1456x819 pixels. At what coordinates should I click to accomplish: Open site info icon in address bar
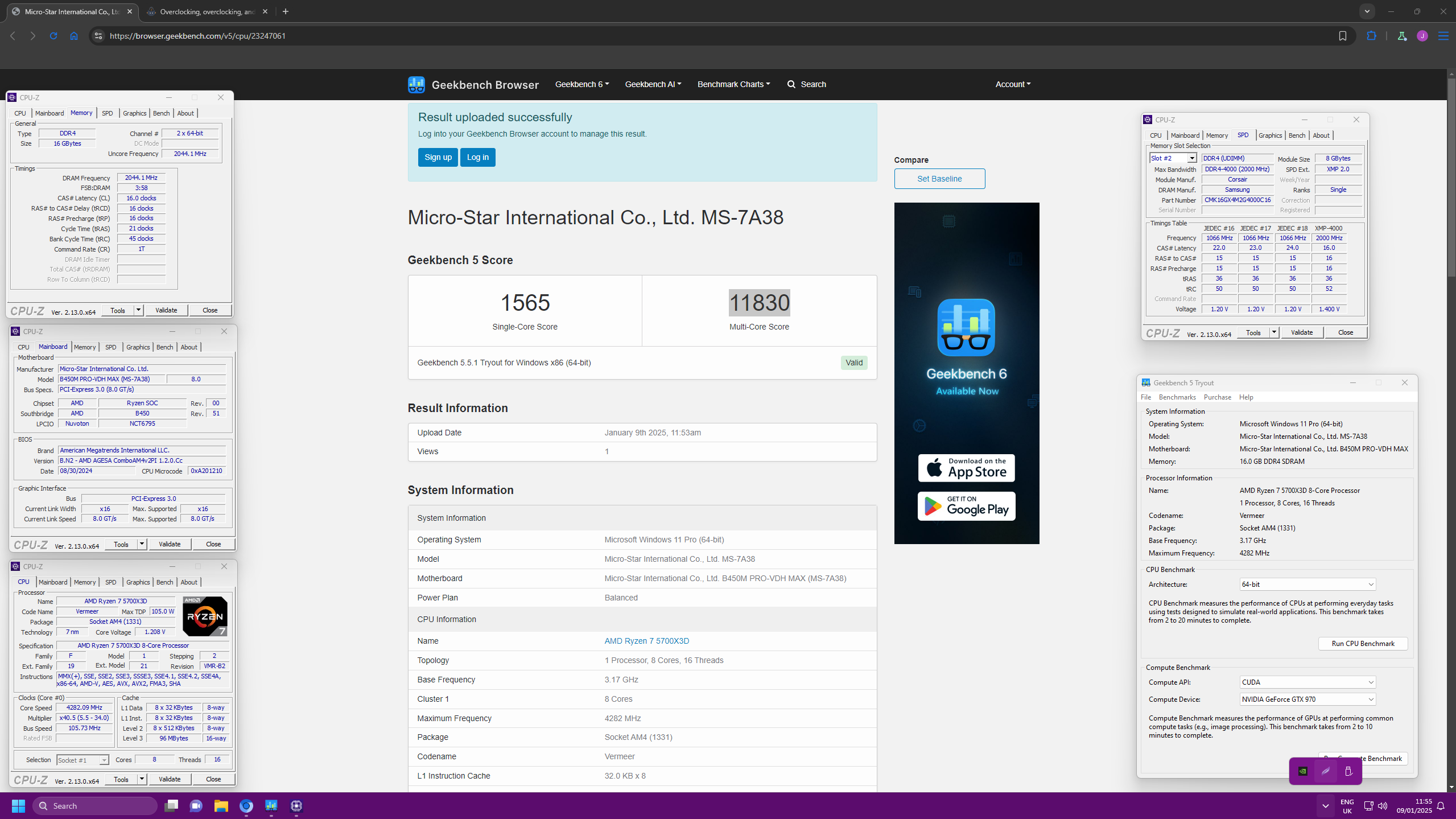pos(98,36)
